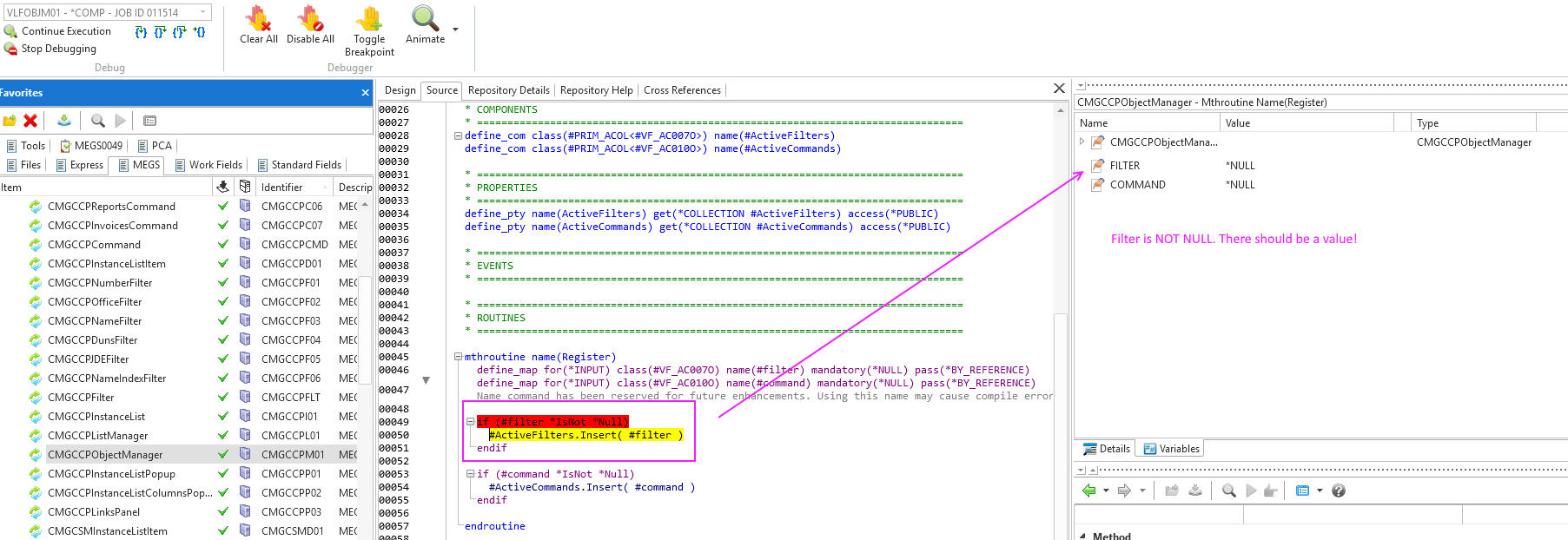Click the Toggle Breakpoint hand icon

click(x=369, y=18)
